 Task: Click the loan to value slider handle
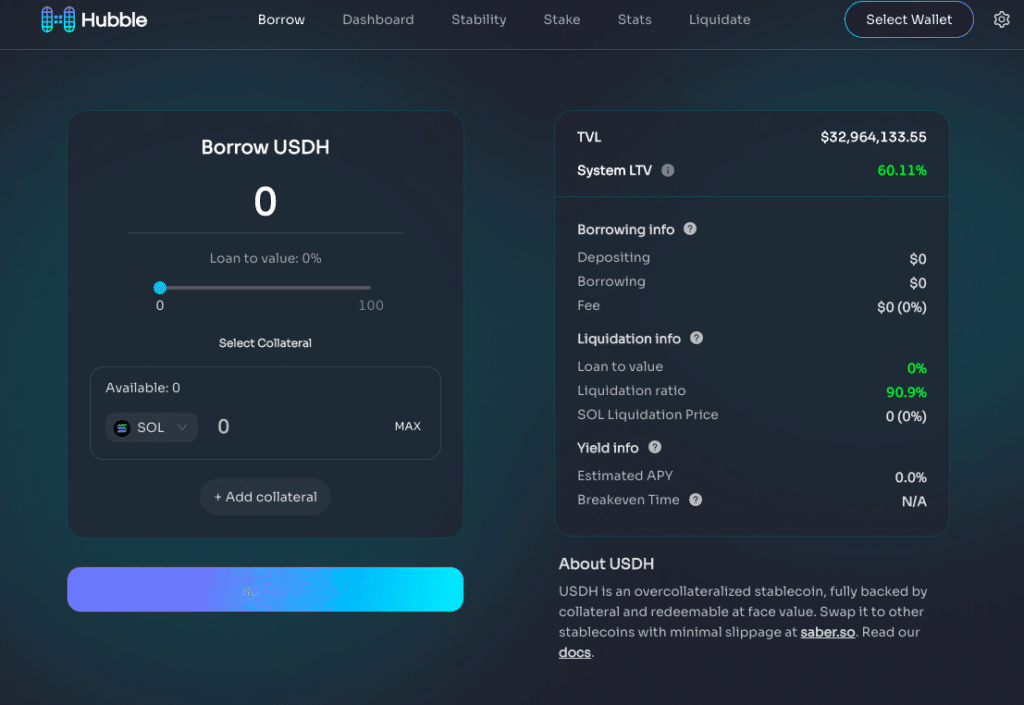(160, 287)
